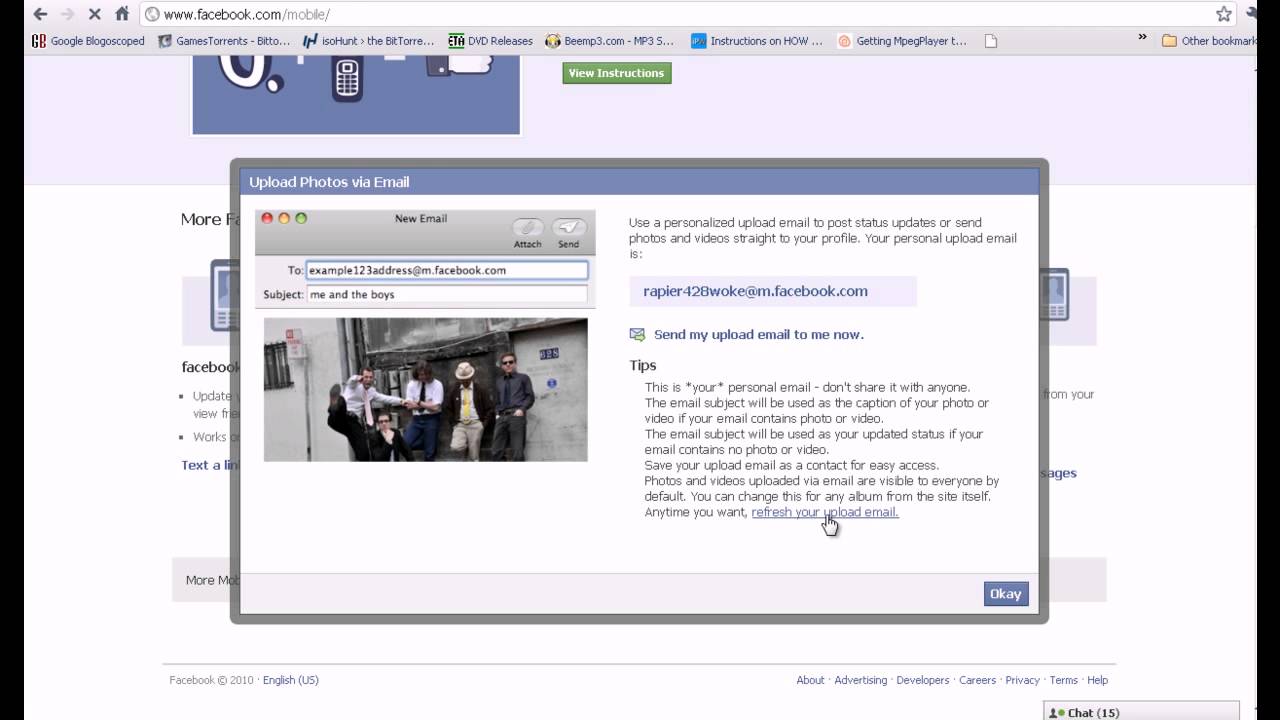Open the Instructions on HOW bookmark
This screenshot has width=1280, height=720.
pos(756,41)
